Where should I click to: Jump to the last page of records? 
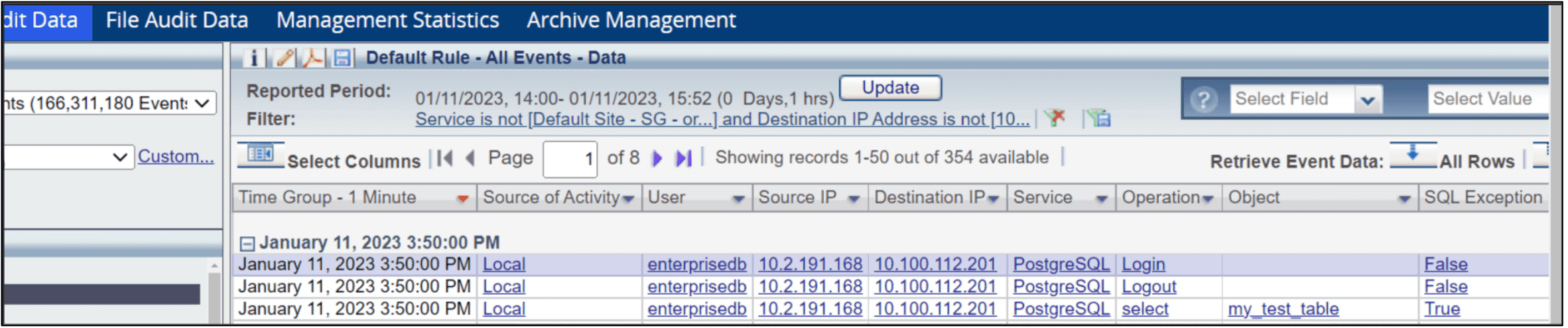point(683,158)
